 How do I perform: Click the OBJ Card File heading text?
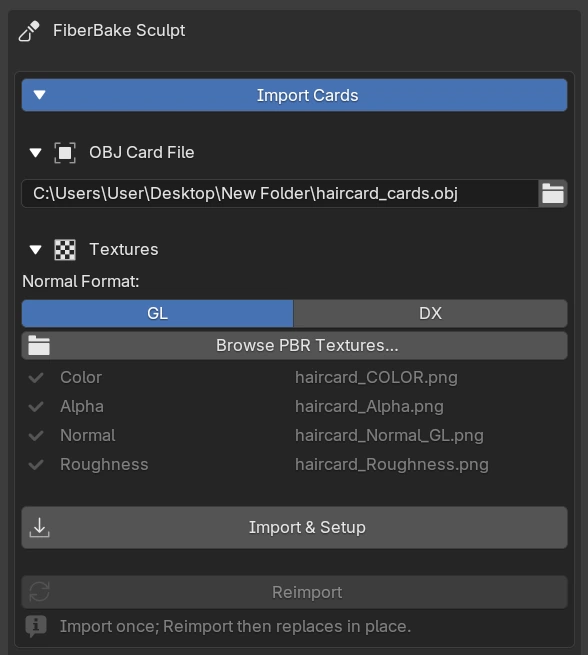142,152
